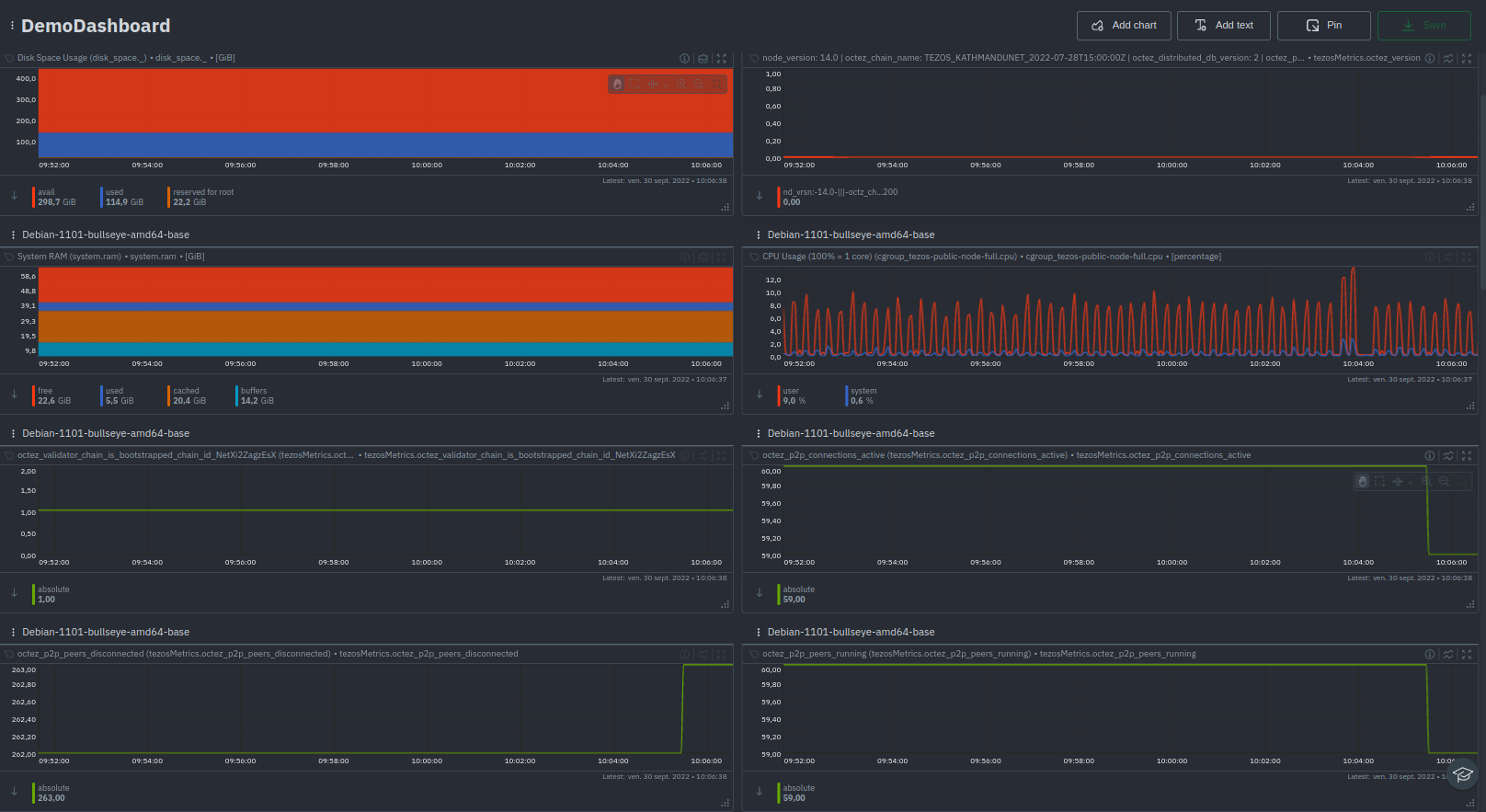
Task: Open highlight tool dropdown on Disk Space chart
Action: pos(666,86)
